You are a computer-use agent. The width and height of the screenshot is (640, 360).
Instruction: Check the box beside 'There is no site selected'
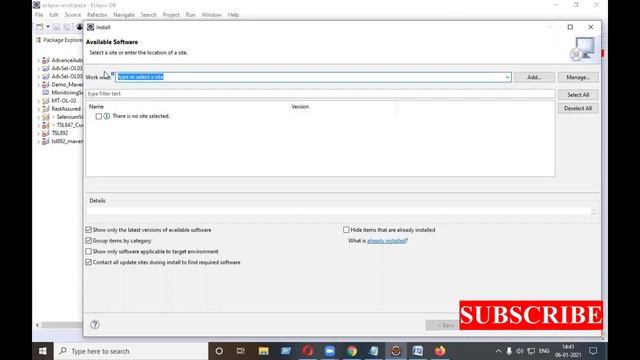[99, 116]
